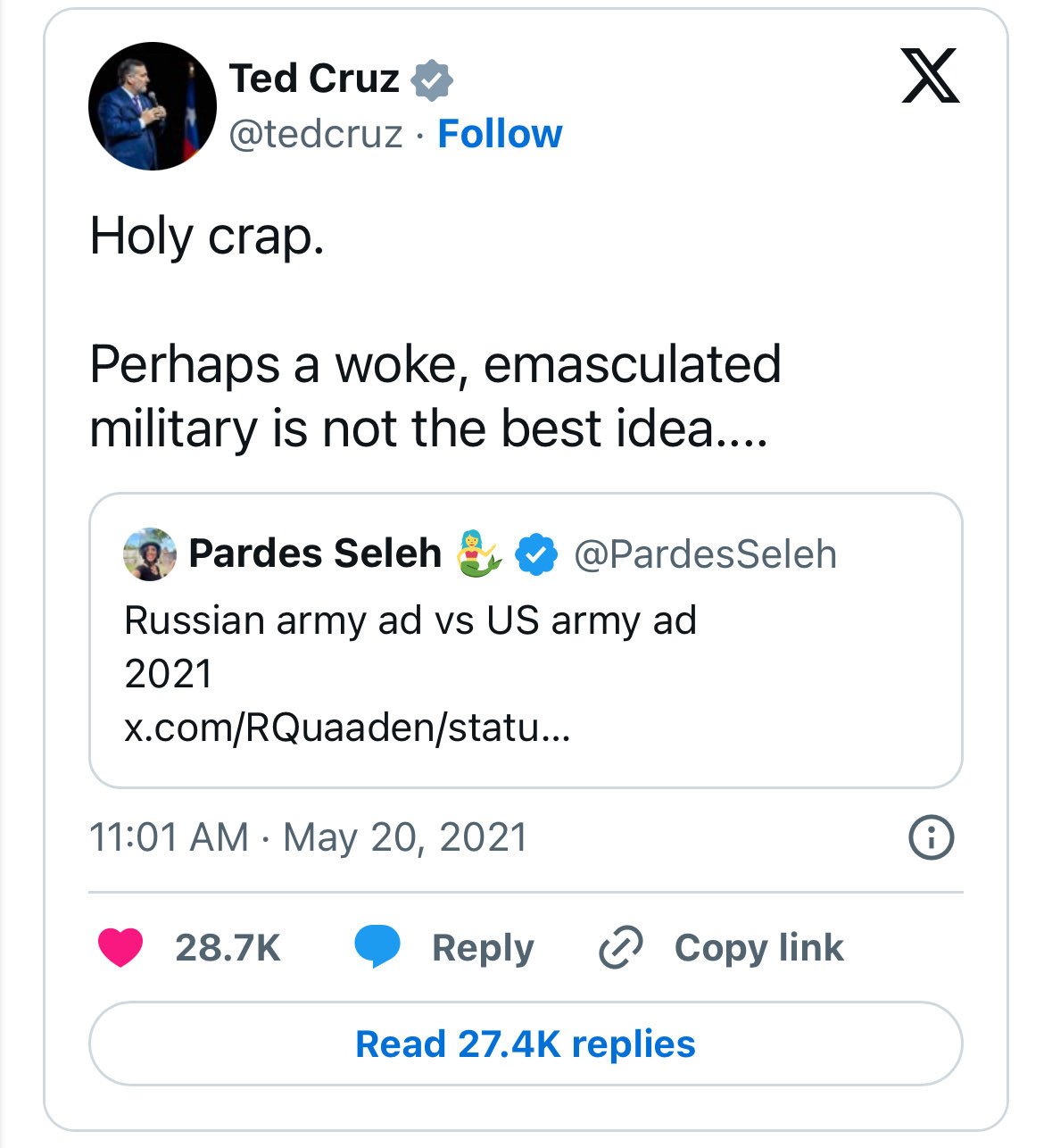Click the Copy link text
This screenshot has height=1148, width=1052.
click(759, 947)
